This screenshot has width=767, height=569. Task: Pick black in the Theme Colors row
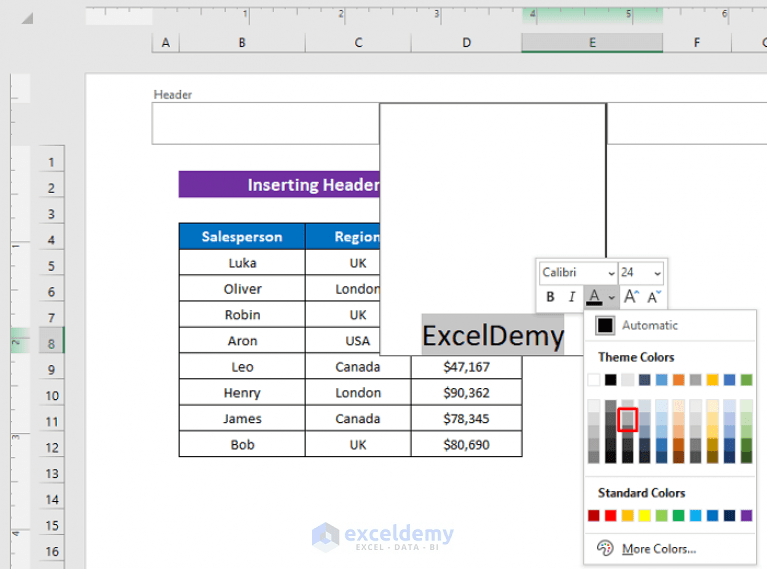(610, 380)
